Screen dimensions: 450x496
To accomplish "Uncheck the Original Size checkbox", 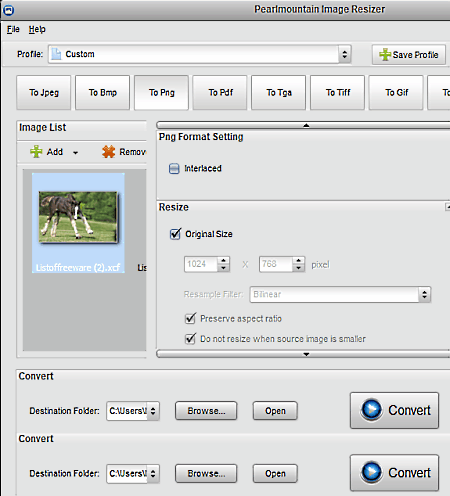I will pyautogui.click(x=175, y=234).
